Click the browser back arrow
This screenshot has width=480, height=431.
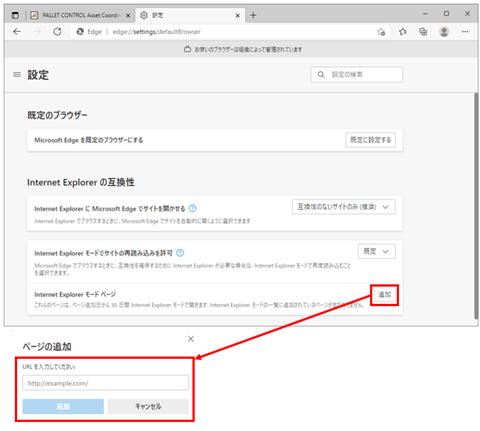click(17, 32)
